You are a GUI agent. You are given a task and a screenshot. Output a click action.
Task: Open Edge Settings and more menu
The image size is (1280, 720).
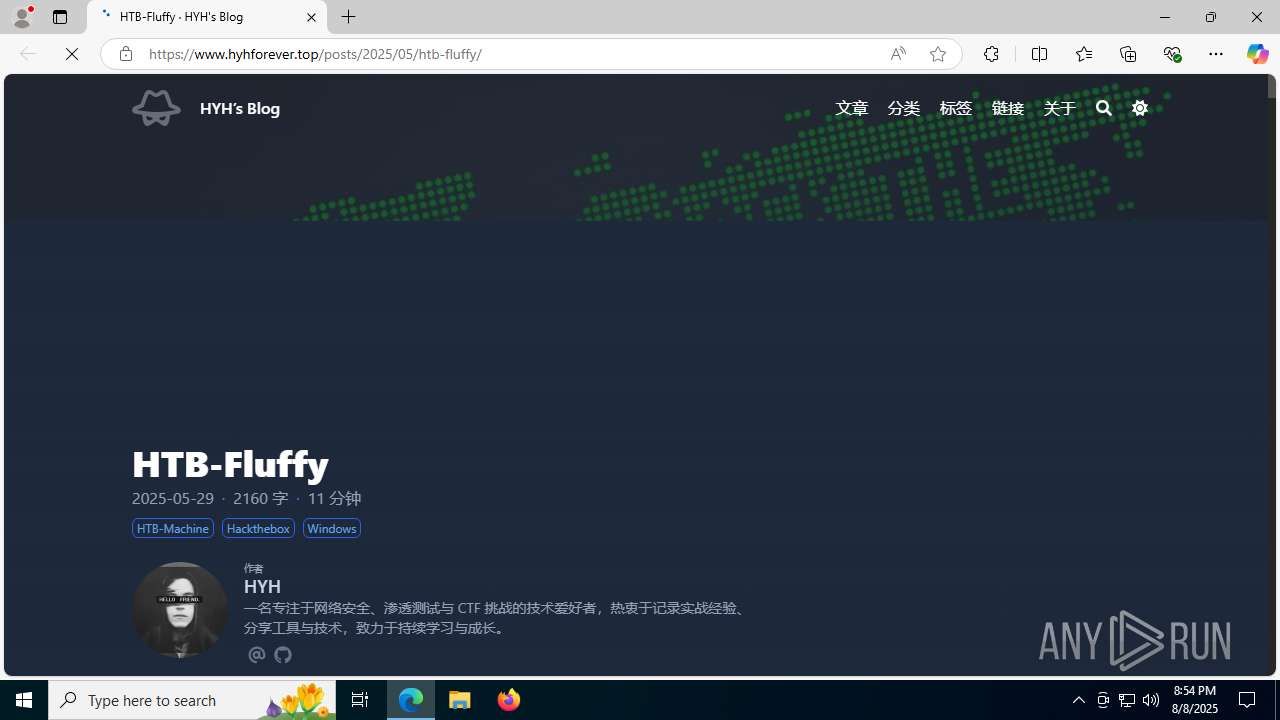tap(1216, 54)
